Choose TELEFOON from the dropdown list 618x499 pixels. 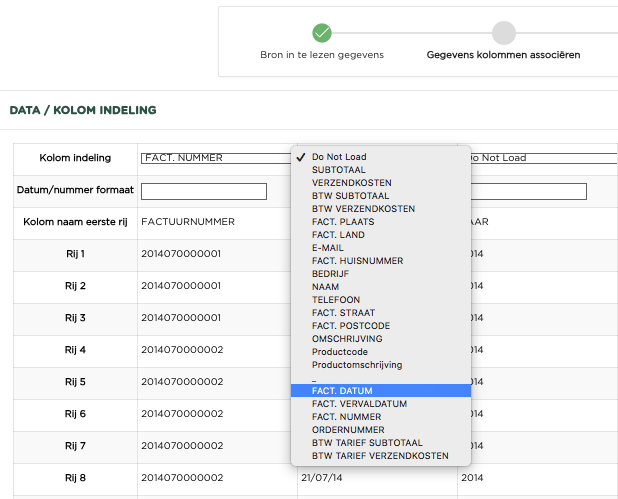[x=336, y=300]
